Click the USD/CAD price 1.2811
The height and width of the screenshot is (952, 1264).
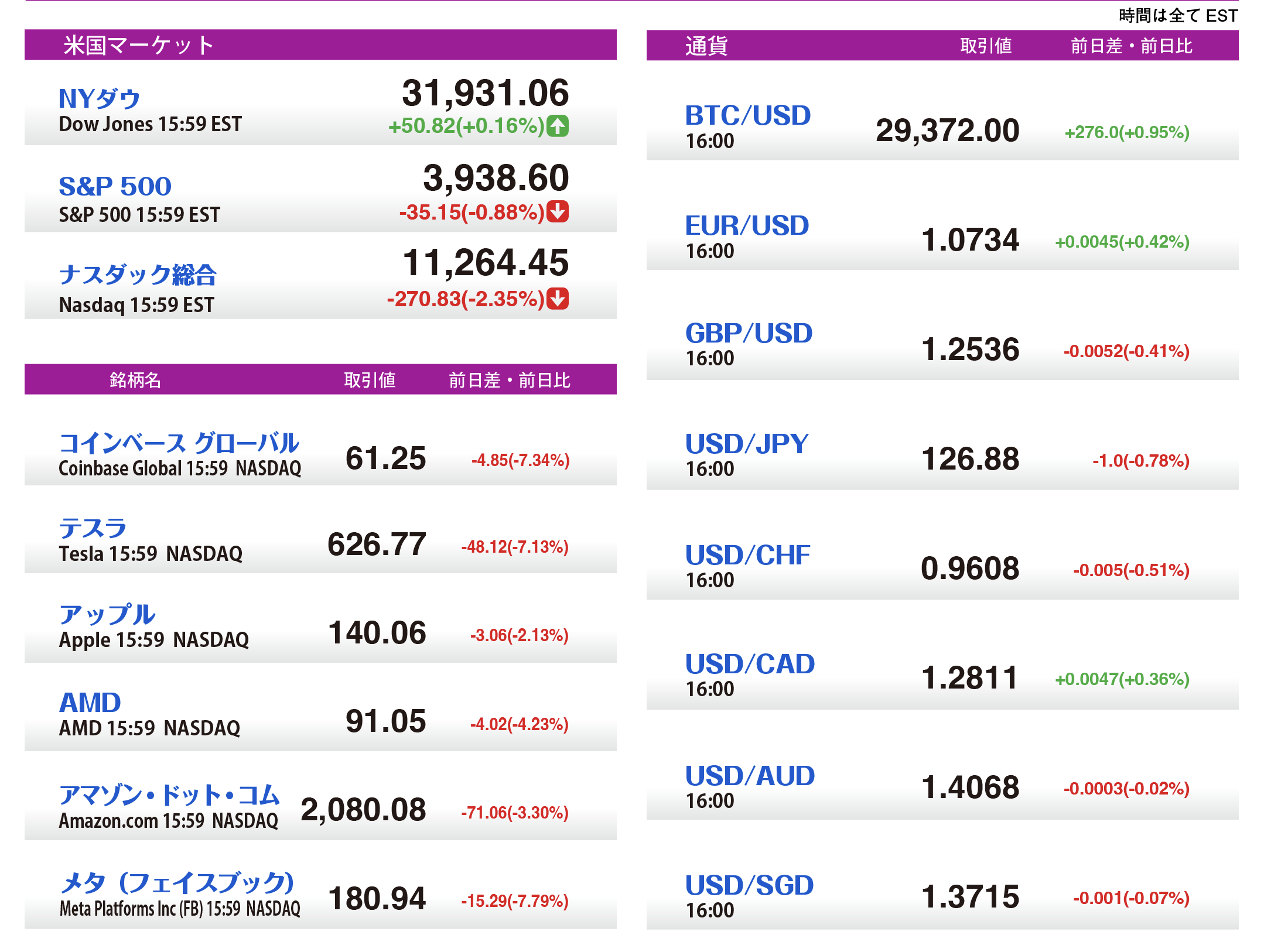(x=969, y=677)
